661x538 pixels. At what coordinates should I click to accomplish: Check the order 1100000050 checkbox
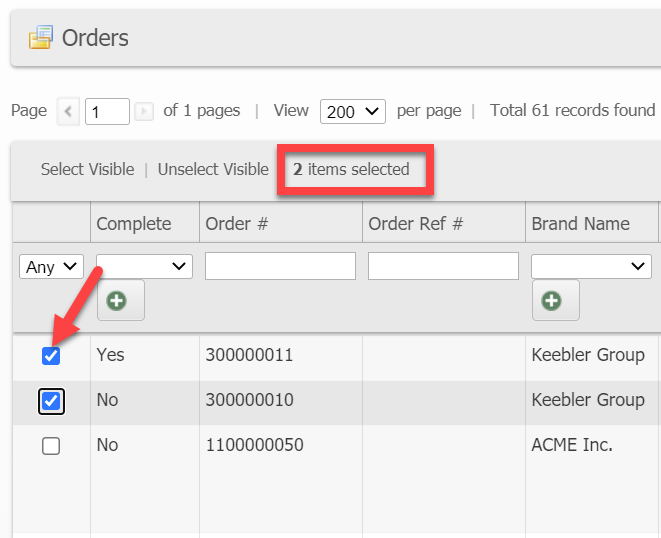[51, 446]
